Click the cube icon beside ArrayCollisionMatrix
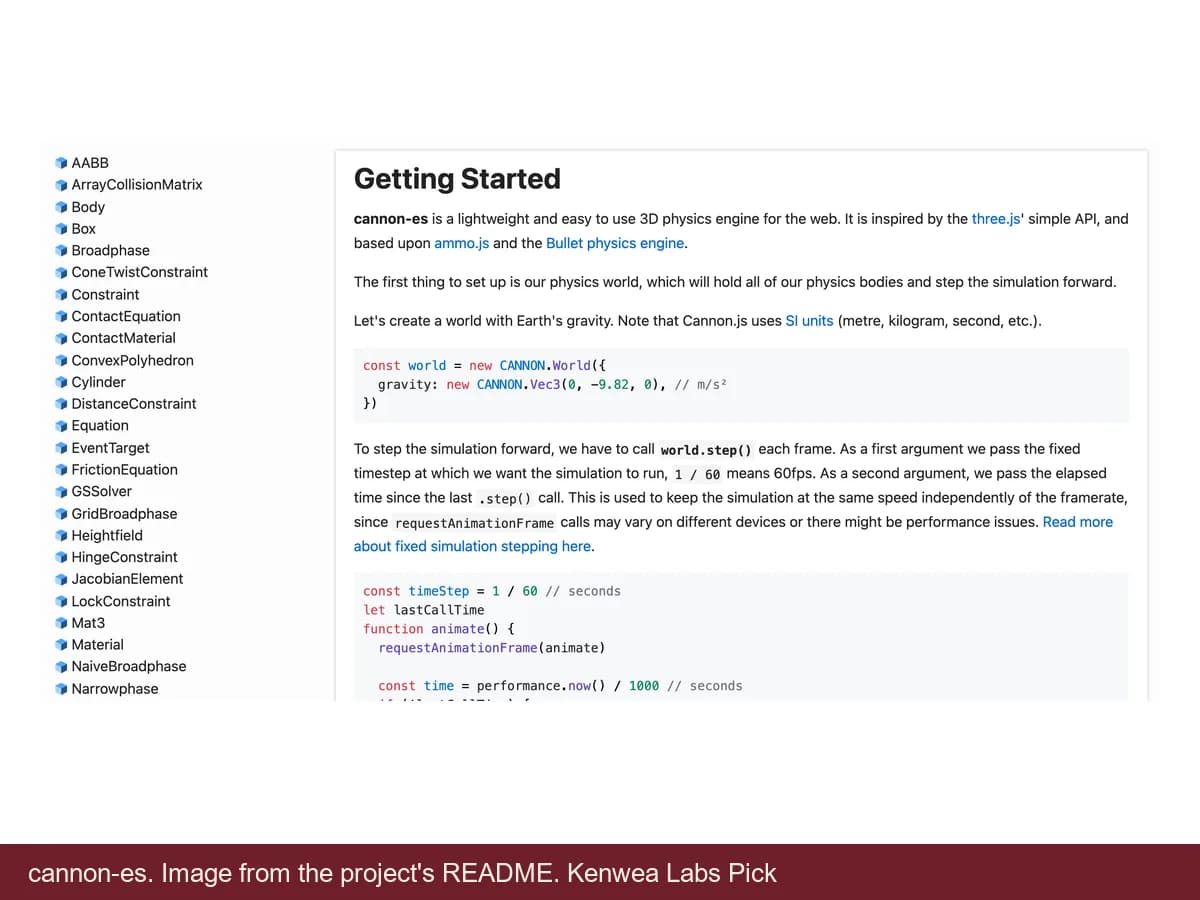Viewport: 1200px width, 900px height. pos(62,185)
